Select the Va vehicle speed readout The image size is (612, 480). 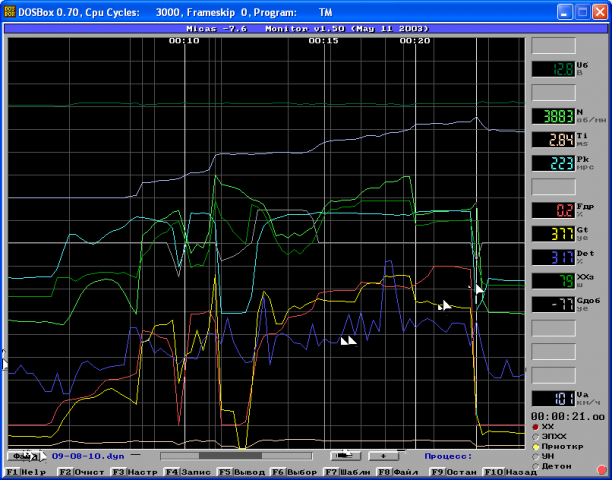[551, 397]
